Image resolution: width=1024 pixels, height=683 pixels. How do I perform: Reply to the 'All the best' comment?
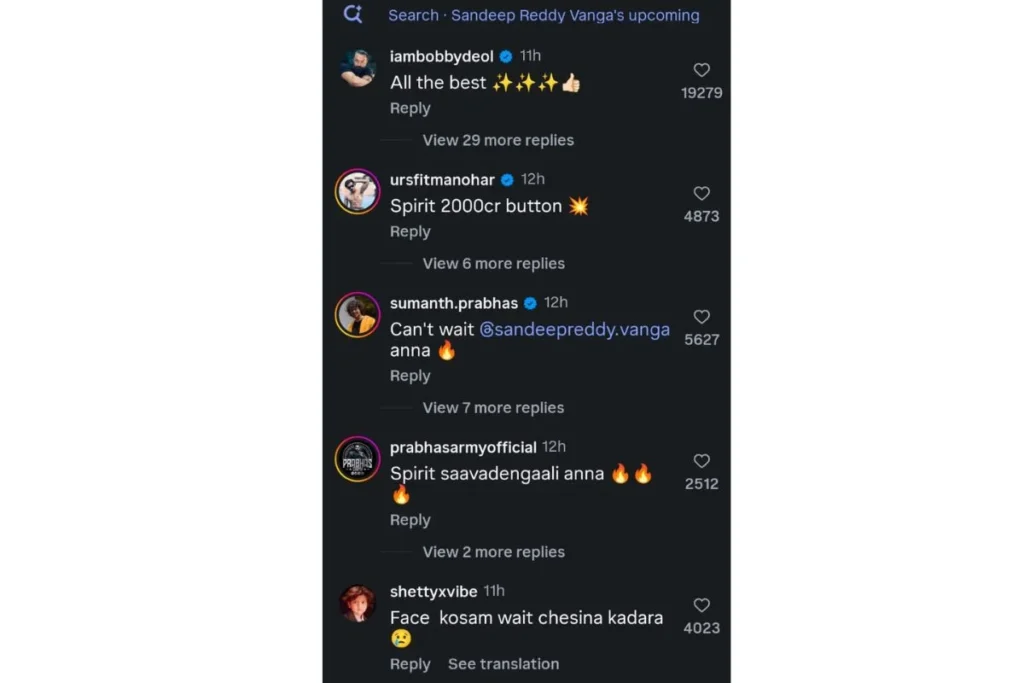[x=410, y=108]
